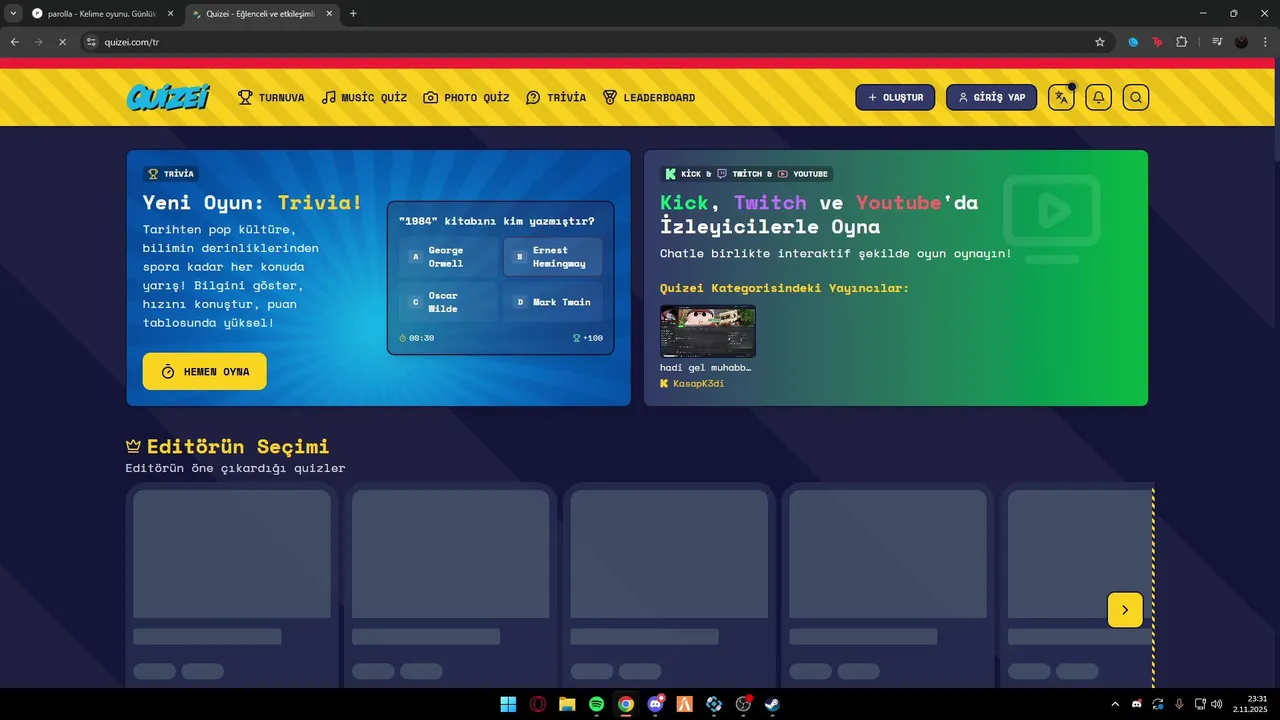Image resolution: width=1280 pixels, height=720 pixels.
Task: Open the volume control in tray
Action: (x=1217, y=704)
